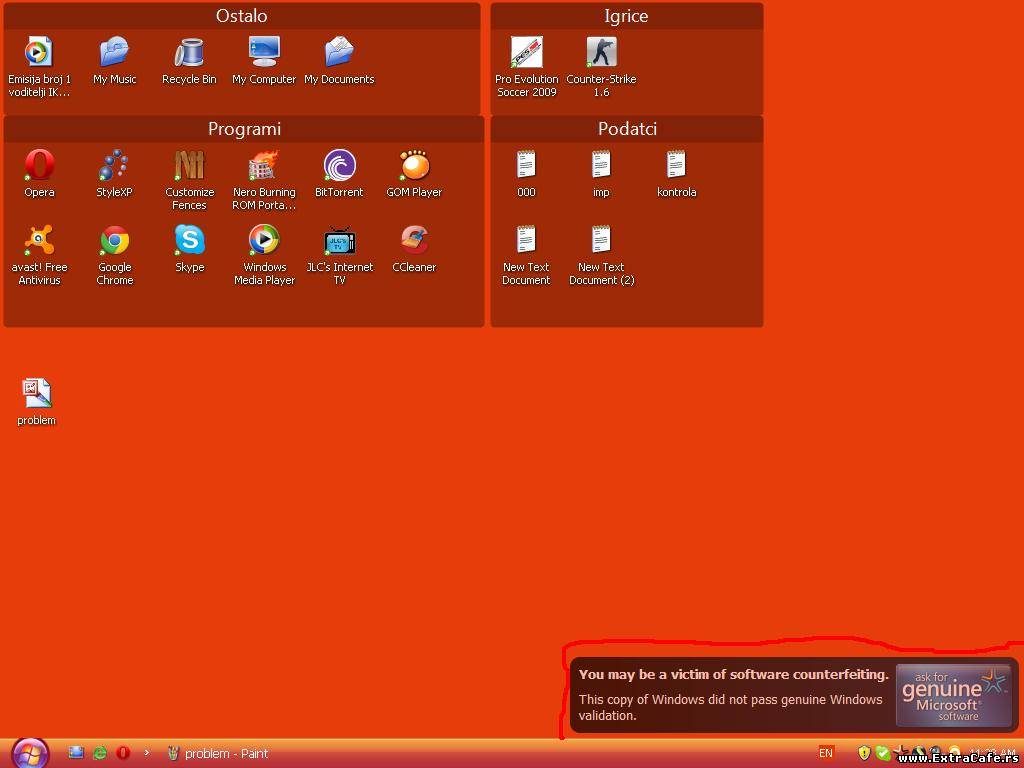The image size is (1024, 768).
Task: Click the genuine Windows validation message text
Action: (731, 707)
